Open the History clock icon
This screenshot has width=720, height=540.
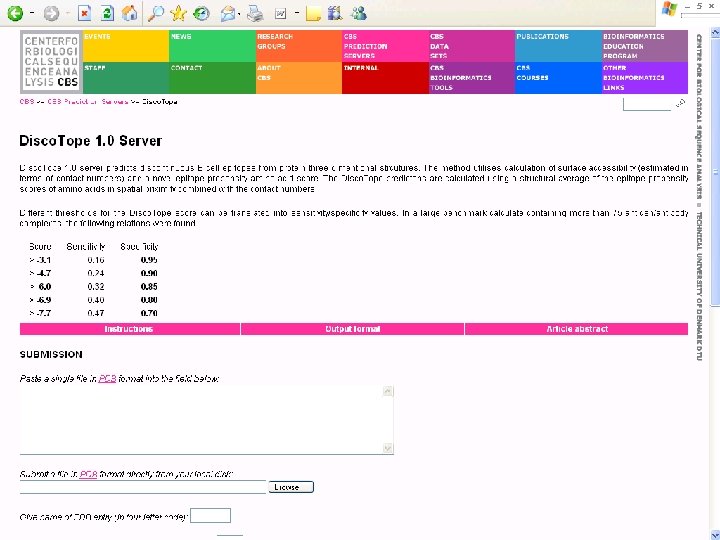[x=202, y=13]
